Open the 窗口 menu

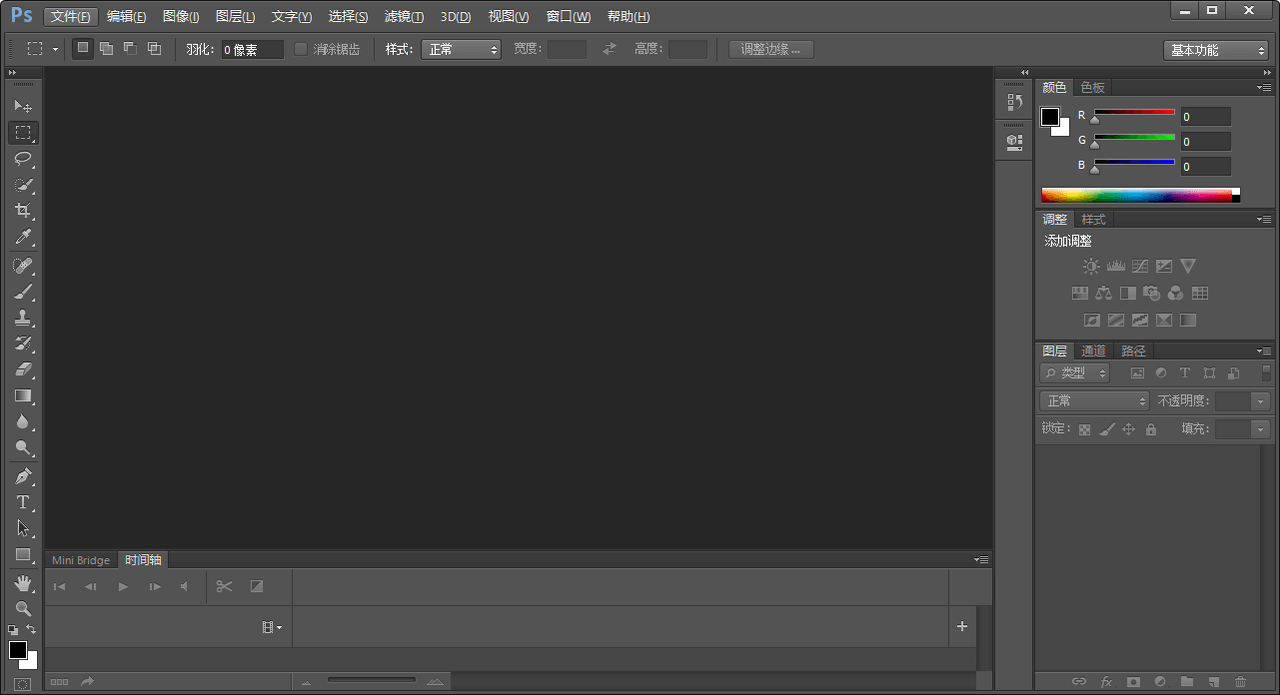(x=568, y=16)
